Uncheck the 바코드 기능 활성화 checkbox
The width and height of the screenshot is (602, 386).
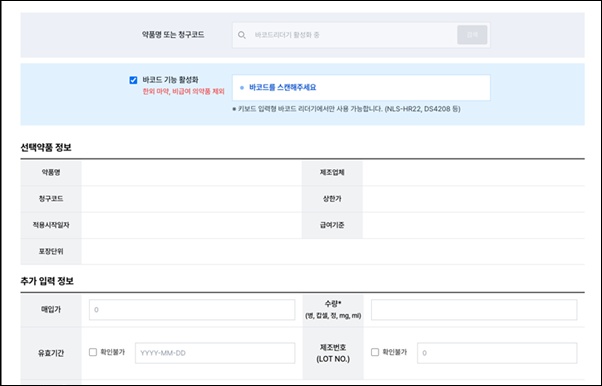(x=133, y=80)
